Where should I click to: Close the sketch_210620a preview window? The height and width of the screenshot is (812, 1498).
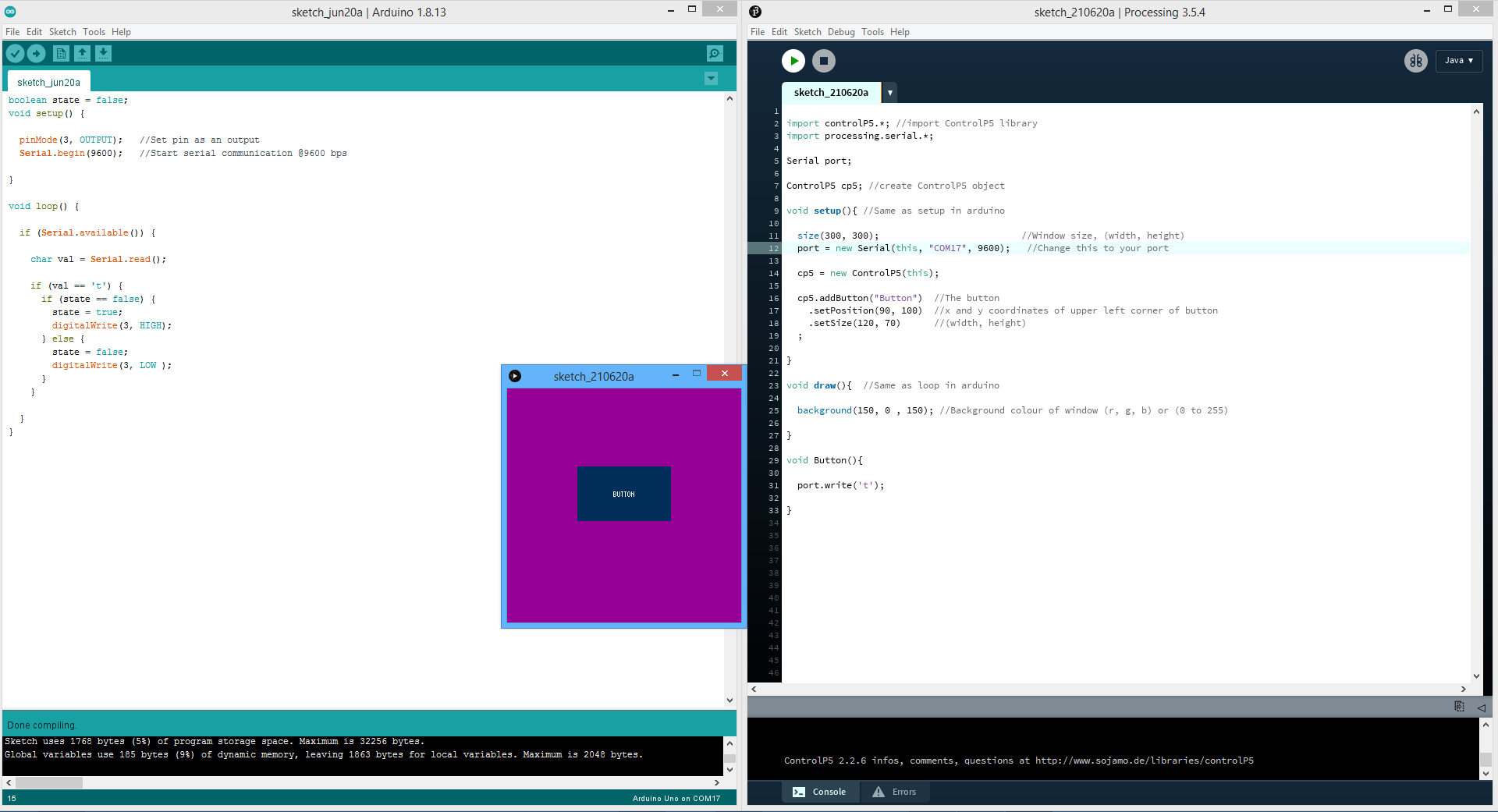coord(725,373)
